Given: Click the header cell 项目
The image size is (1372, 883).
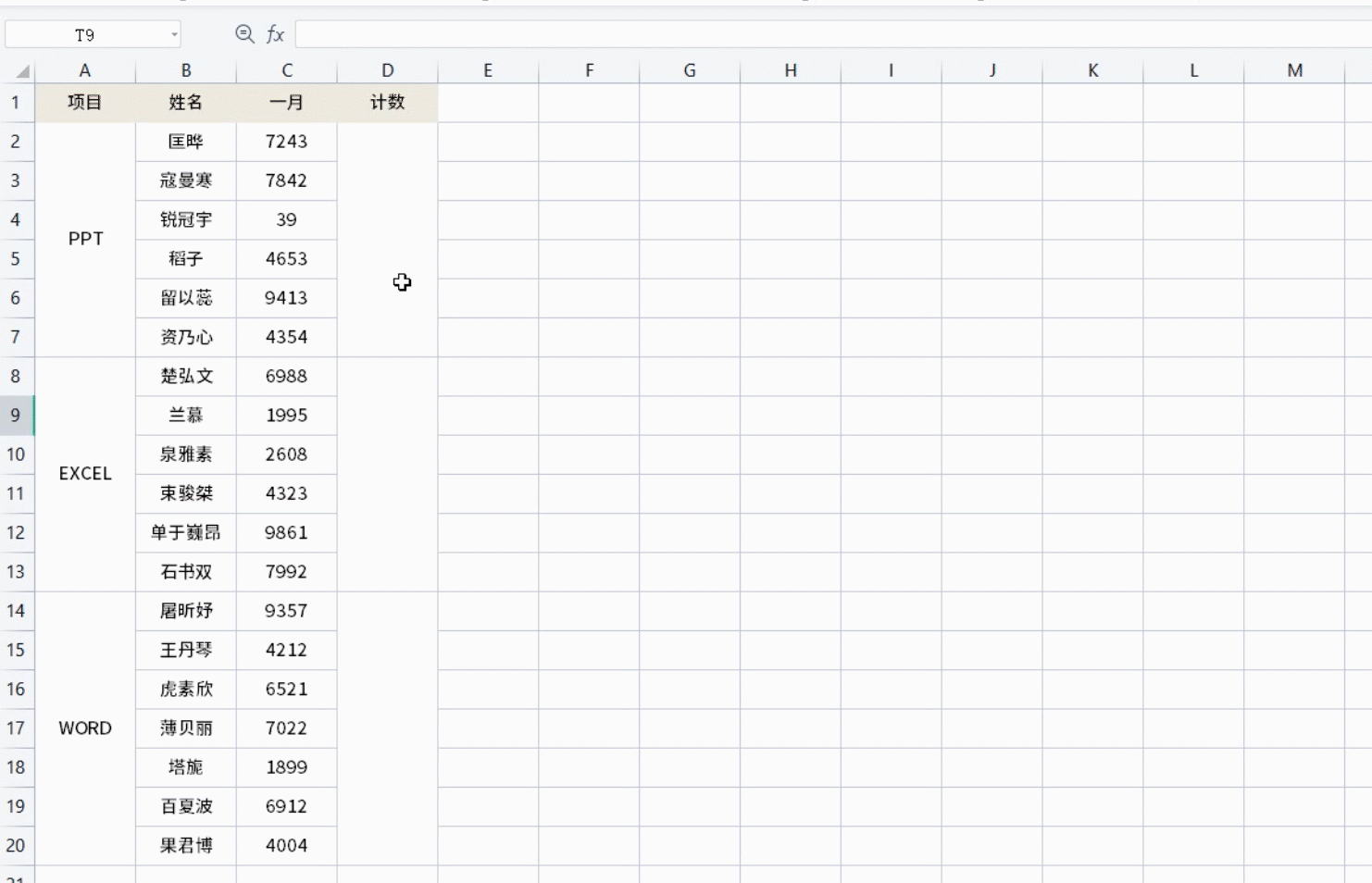Looking at the screenshot, I should click(x=85, y=103).
